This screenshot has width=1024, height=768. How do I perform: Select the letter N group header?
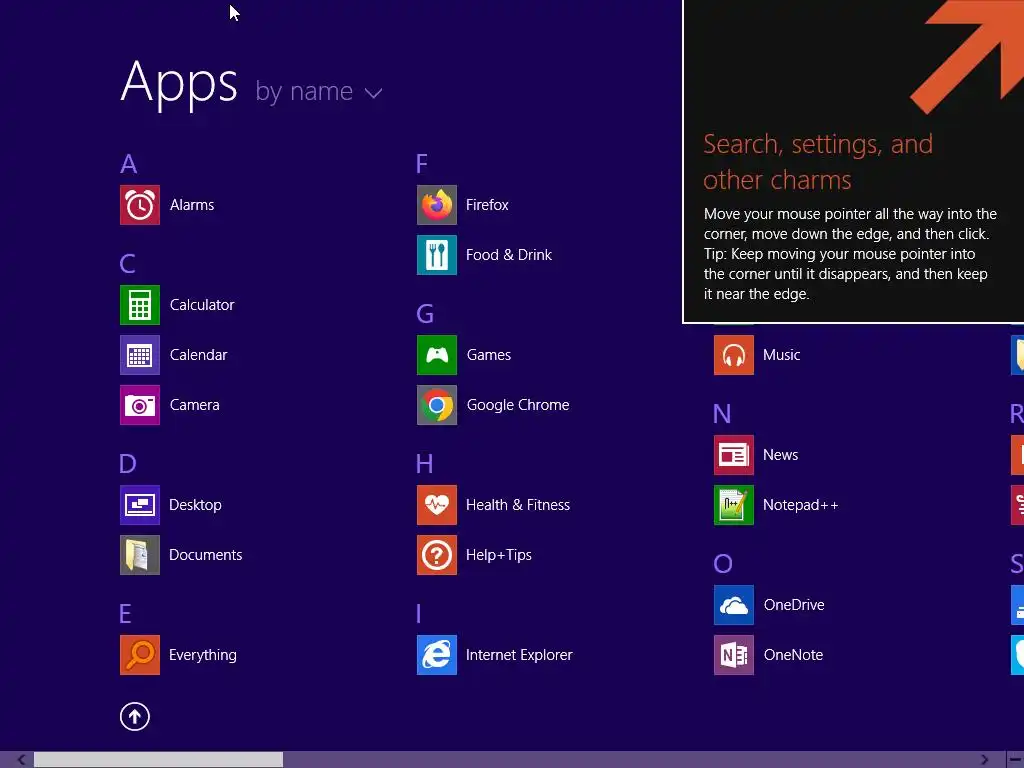(722, 414)
